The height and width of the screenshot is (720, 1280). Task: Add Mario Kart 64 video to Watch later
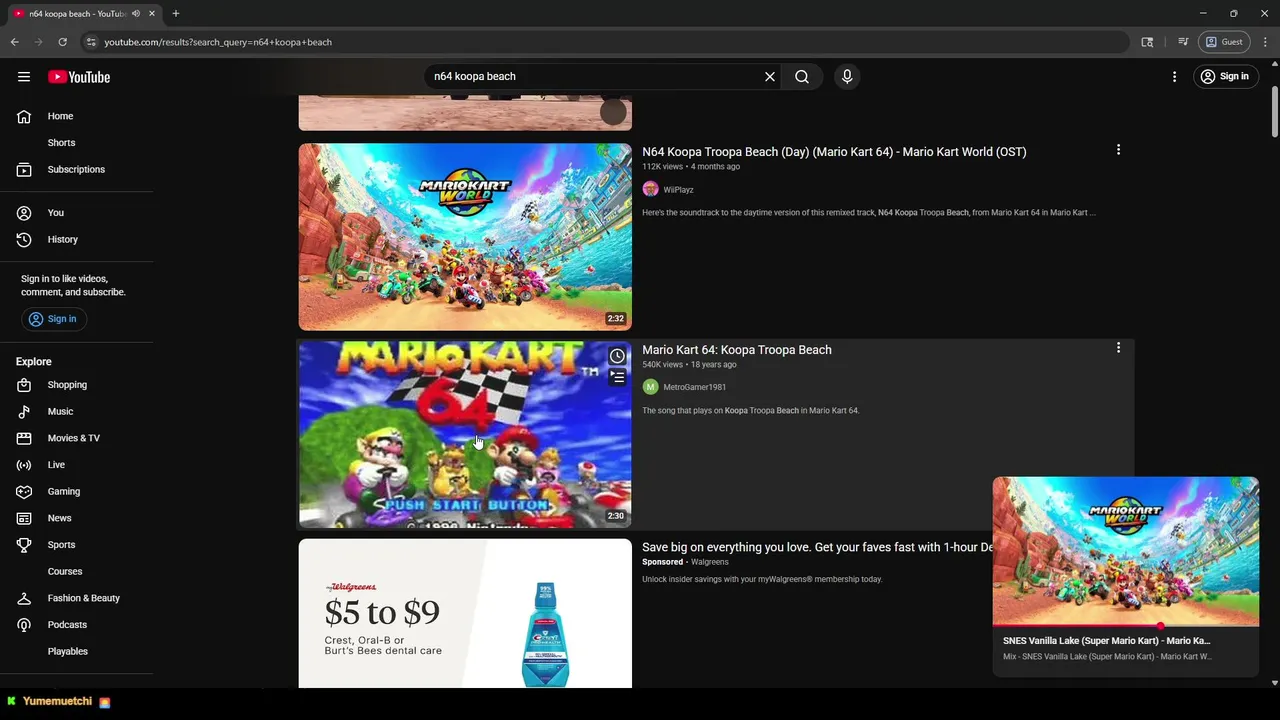(x=617, y=356)
